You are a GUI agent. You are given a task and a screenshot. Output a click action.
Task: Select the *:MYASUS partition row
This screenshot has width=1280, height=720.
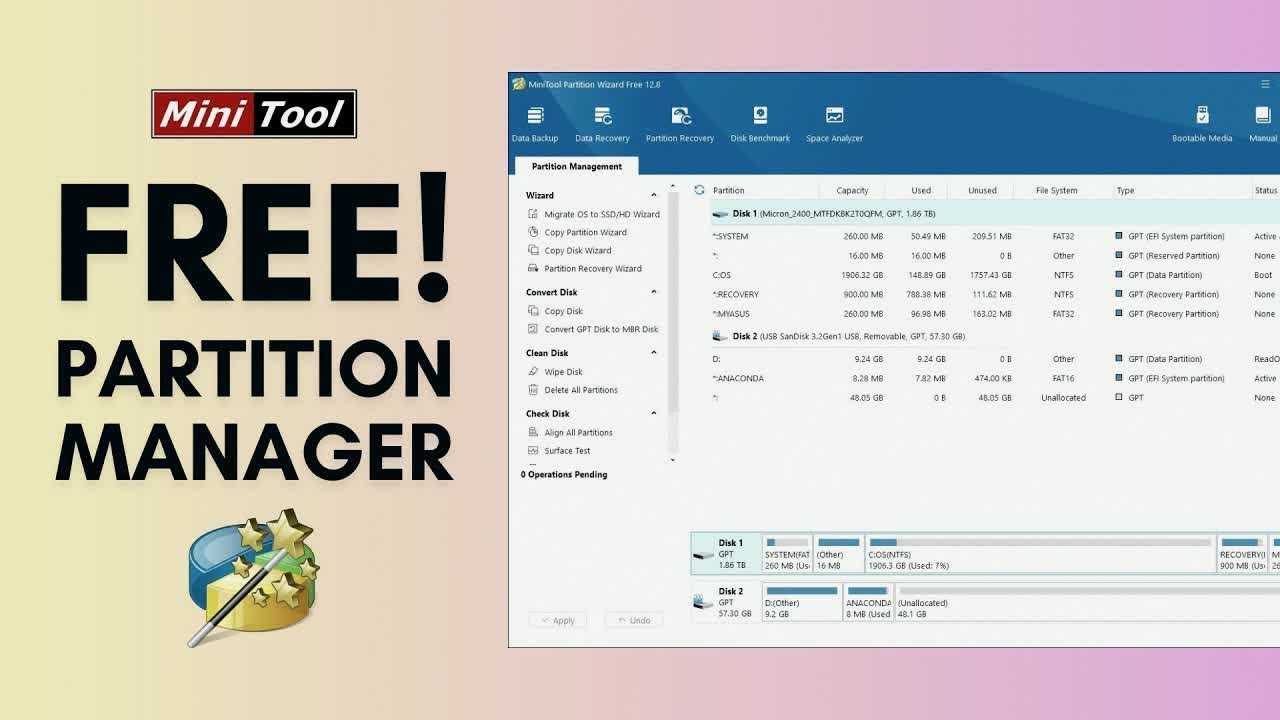[995, 314]
